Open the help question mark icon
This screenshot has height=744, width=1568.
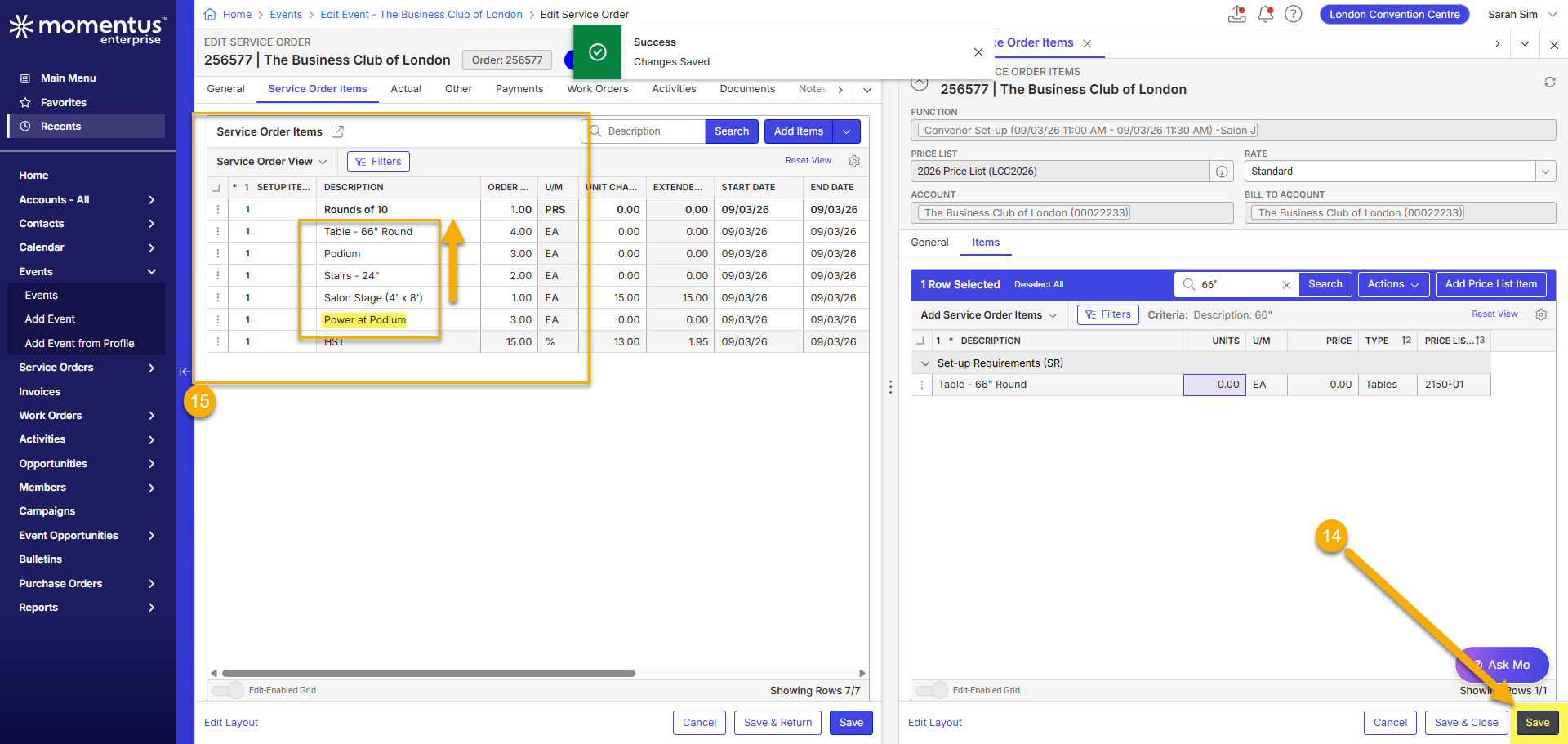click(1294, 14)
